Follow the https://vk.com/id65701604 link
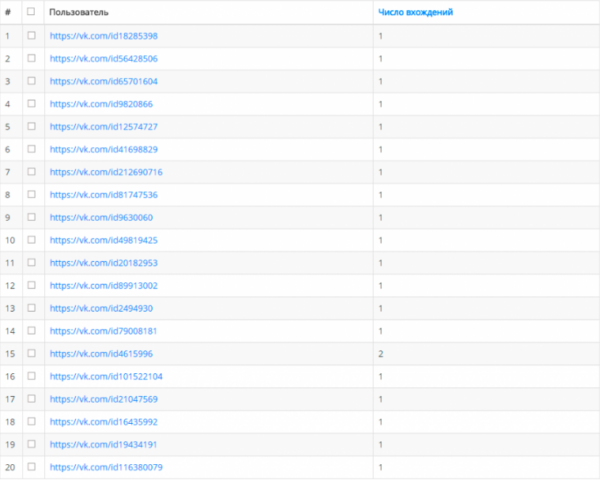600x480 pixels. tap(104, 81)
